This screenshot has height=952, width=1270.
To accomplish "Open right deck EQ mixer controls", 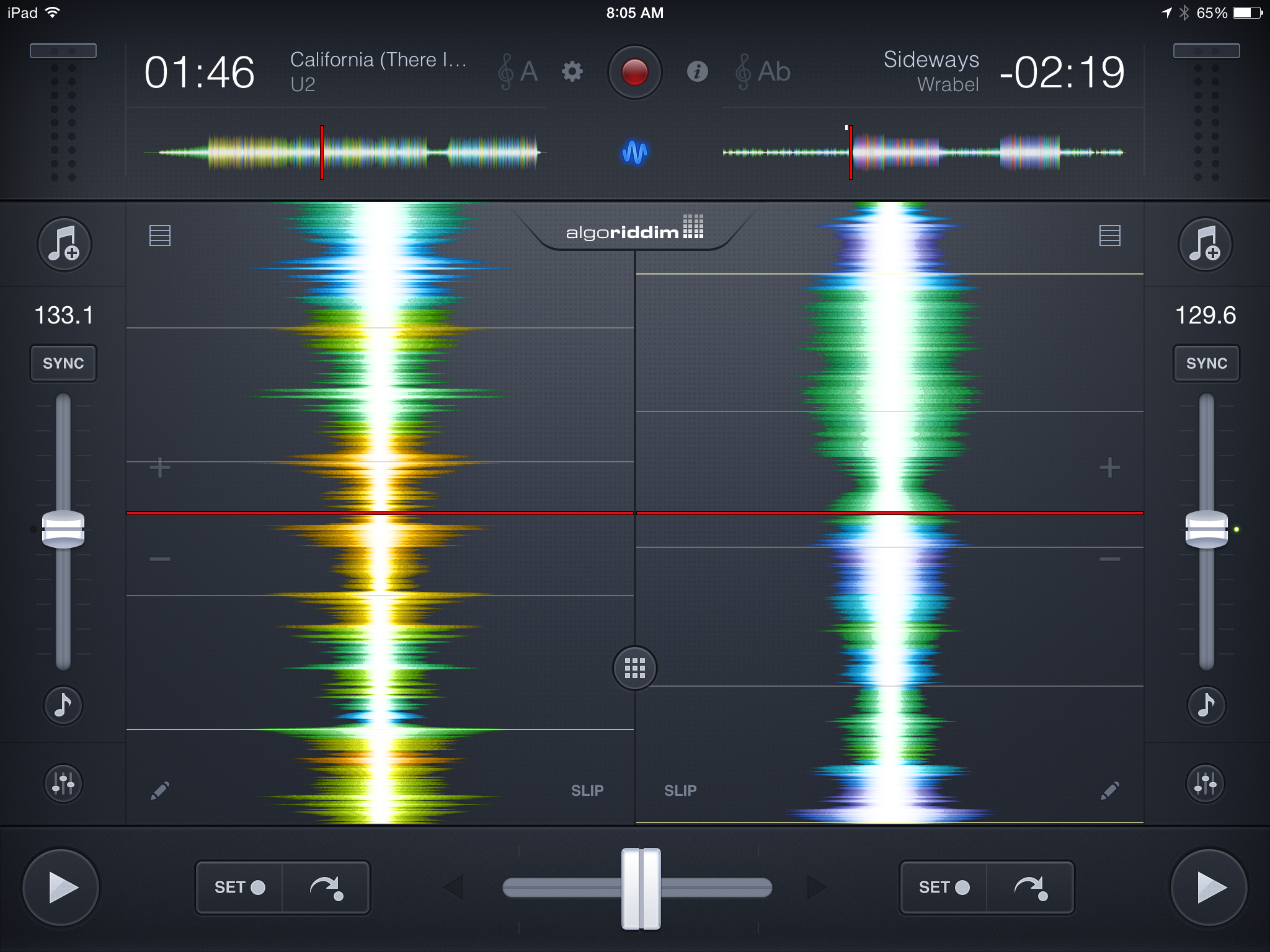I will (x=1206, y=783).
